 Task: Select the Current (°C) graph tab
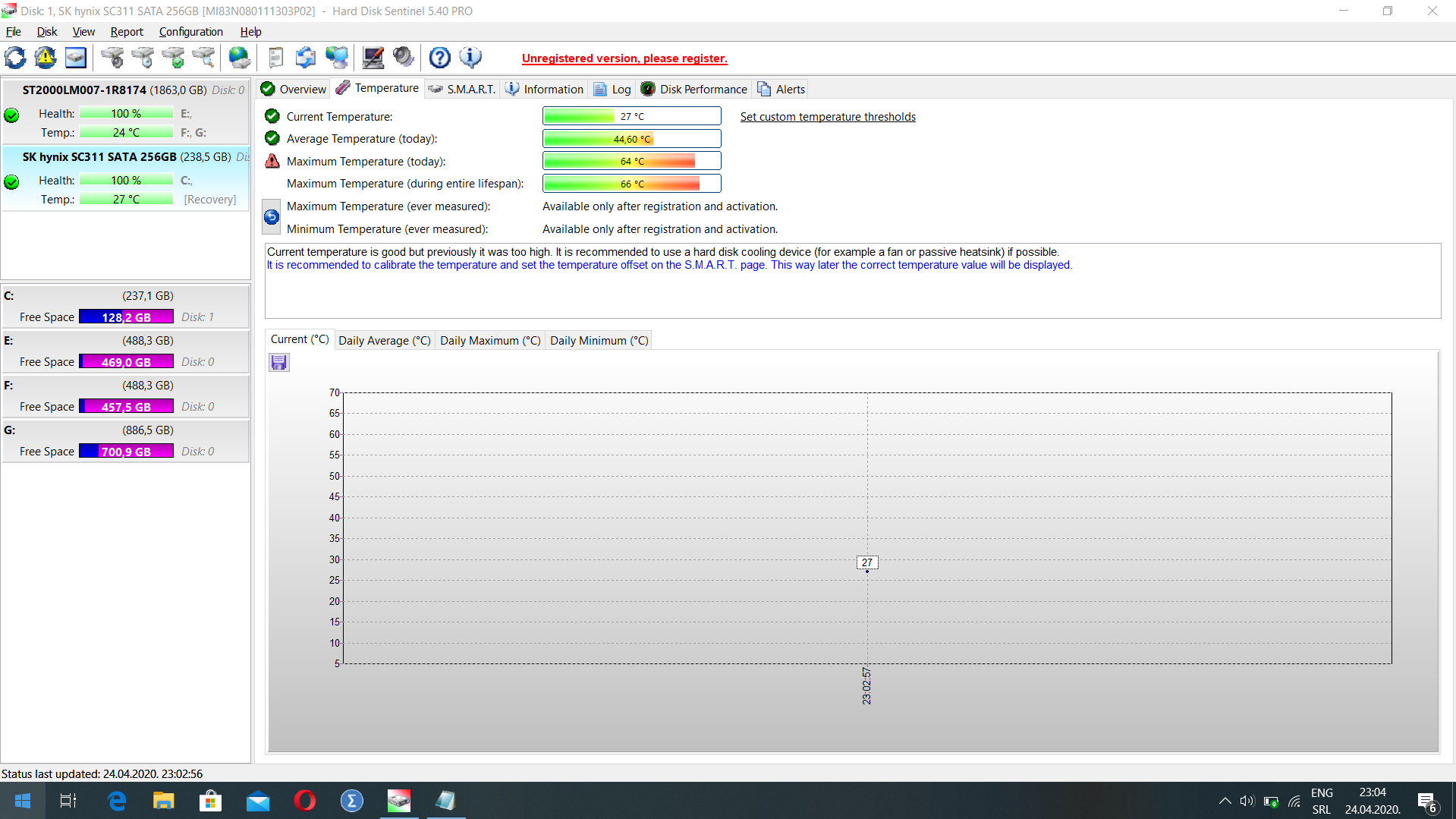[x=299, y=339]
